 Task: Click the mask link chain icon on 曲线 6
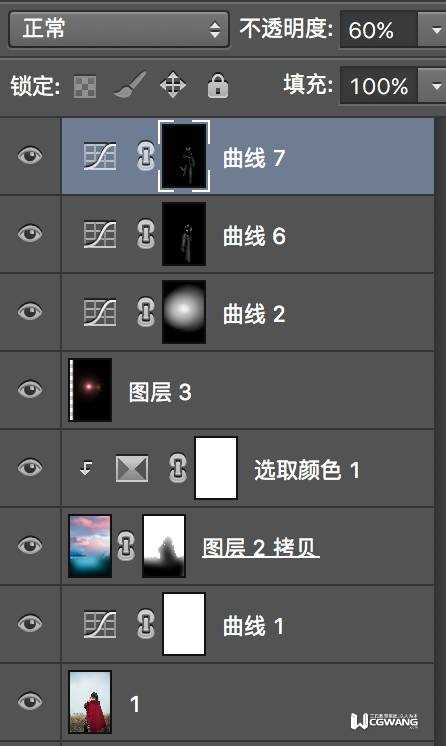tap(146, 234)
